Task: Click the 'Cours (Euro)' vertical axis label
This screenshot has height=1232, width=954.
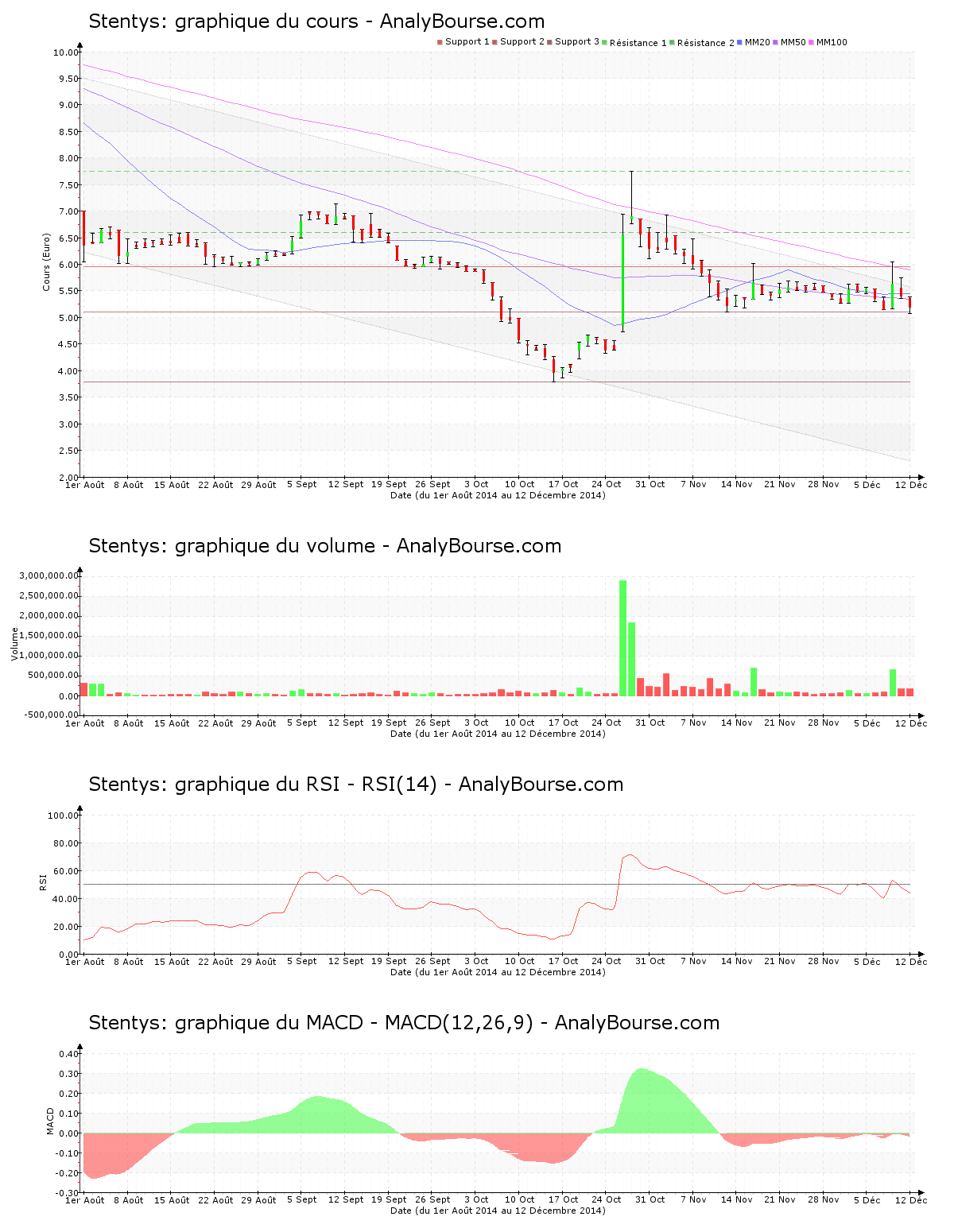Action: (x=47, y=262)
